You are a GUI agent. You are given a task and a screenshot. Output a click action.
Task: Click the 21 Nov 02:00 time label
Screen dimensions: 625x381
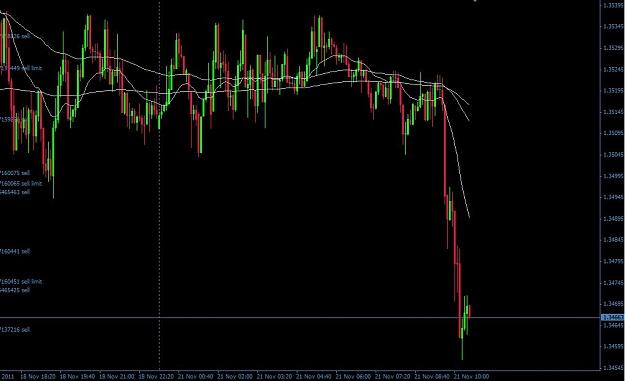(x=235, y=376)
